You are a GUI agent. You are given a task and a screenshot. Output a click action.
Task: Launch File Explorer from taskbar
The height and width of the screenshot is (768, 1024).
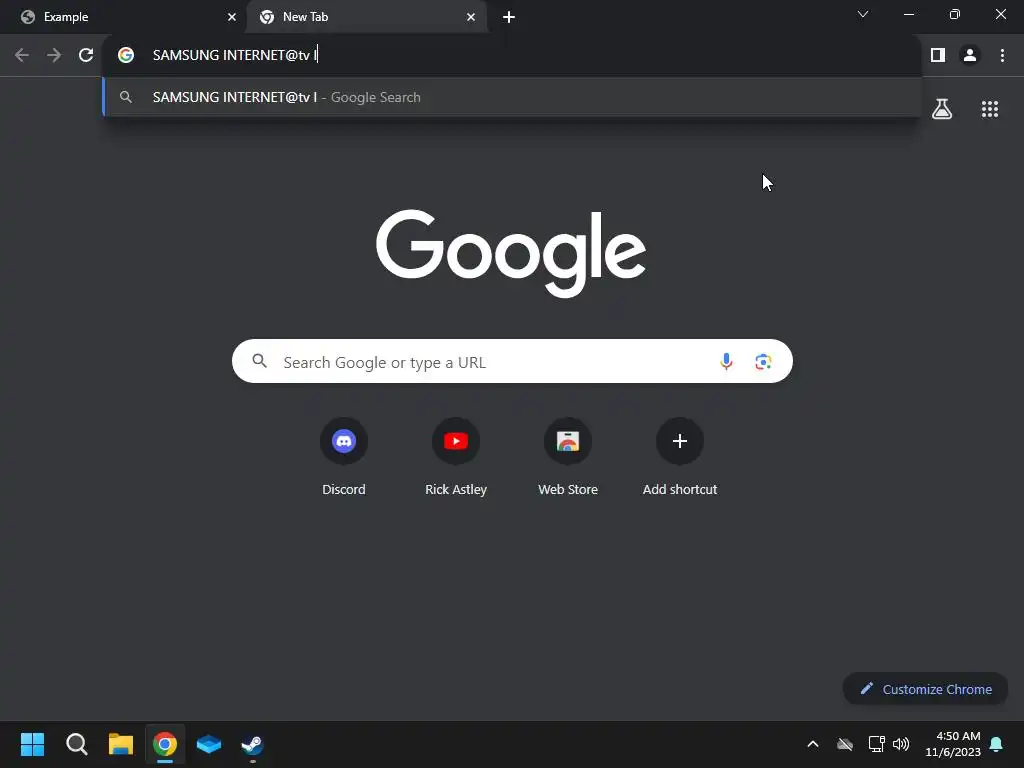tap(121, 744)
